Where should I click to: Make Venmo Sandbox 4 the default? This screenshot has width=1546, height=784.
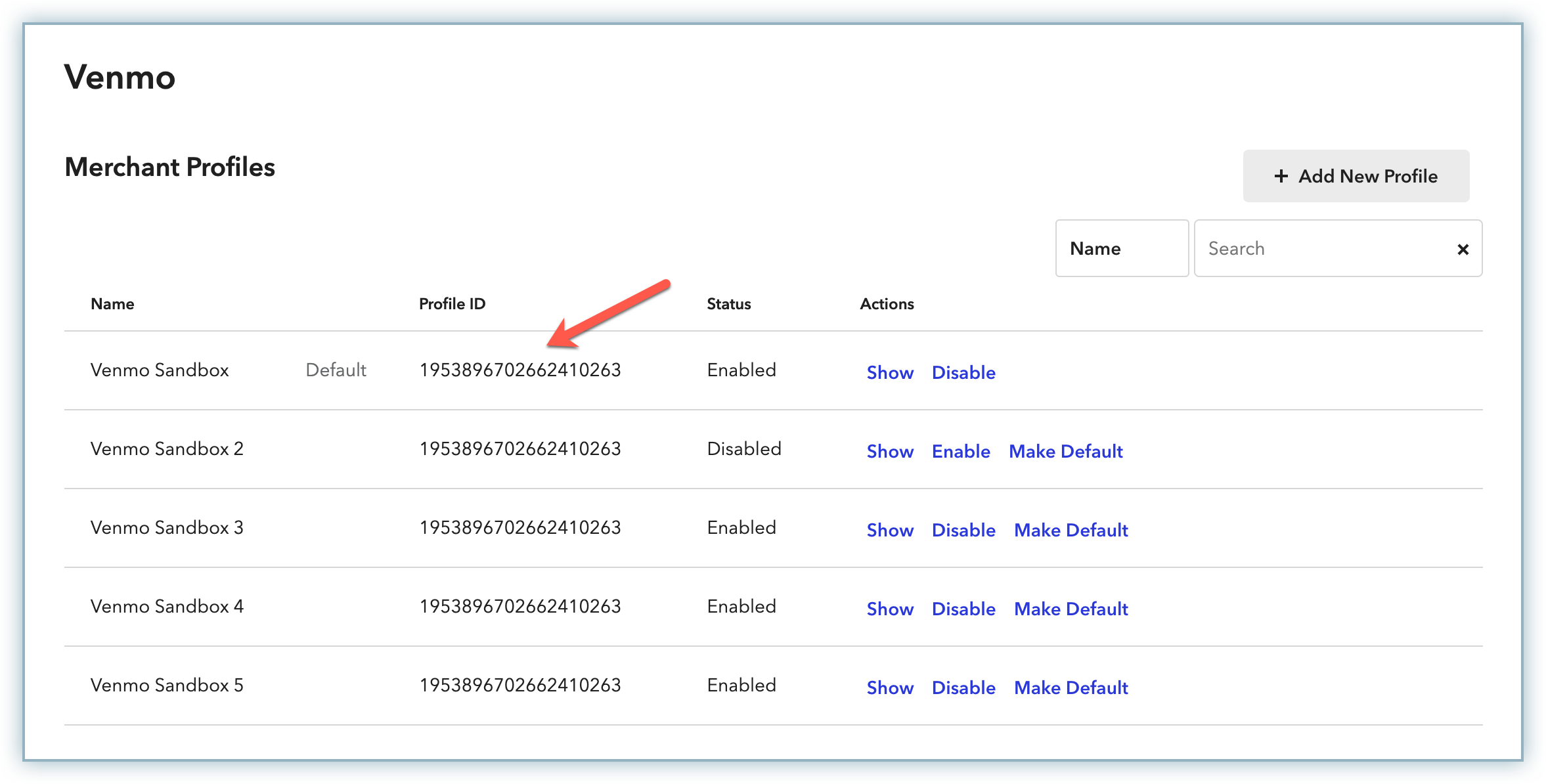1071,609
